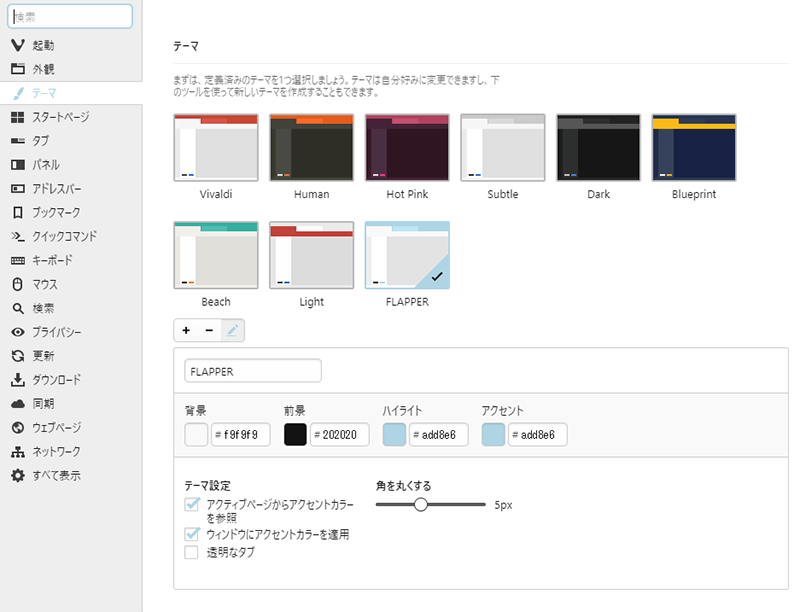
Task: Click the すべて表示 gear icon
Action: coord(18,475)
